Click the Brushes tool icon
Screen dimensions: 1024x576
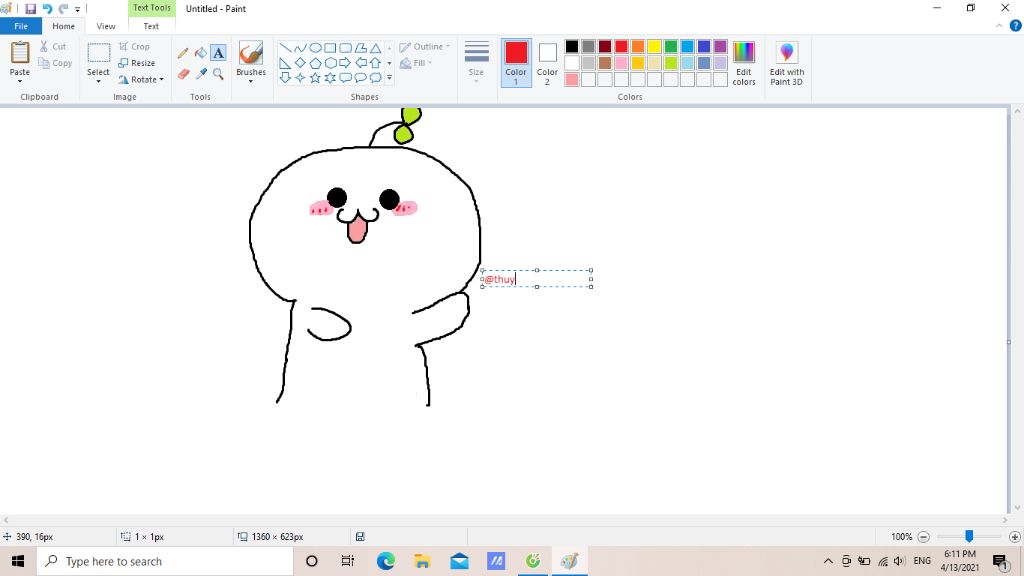click(251, 54)
